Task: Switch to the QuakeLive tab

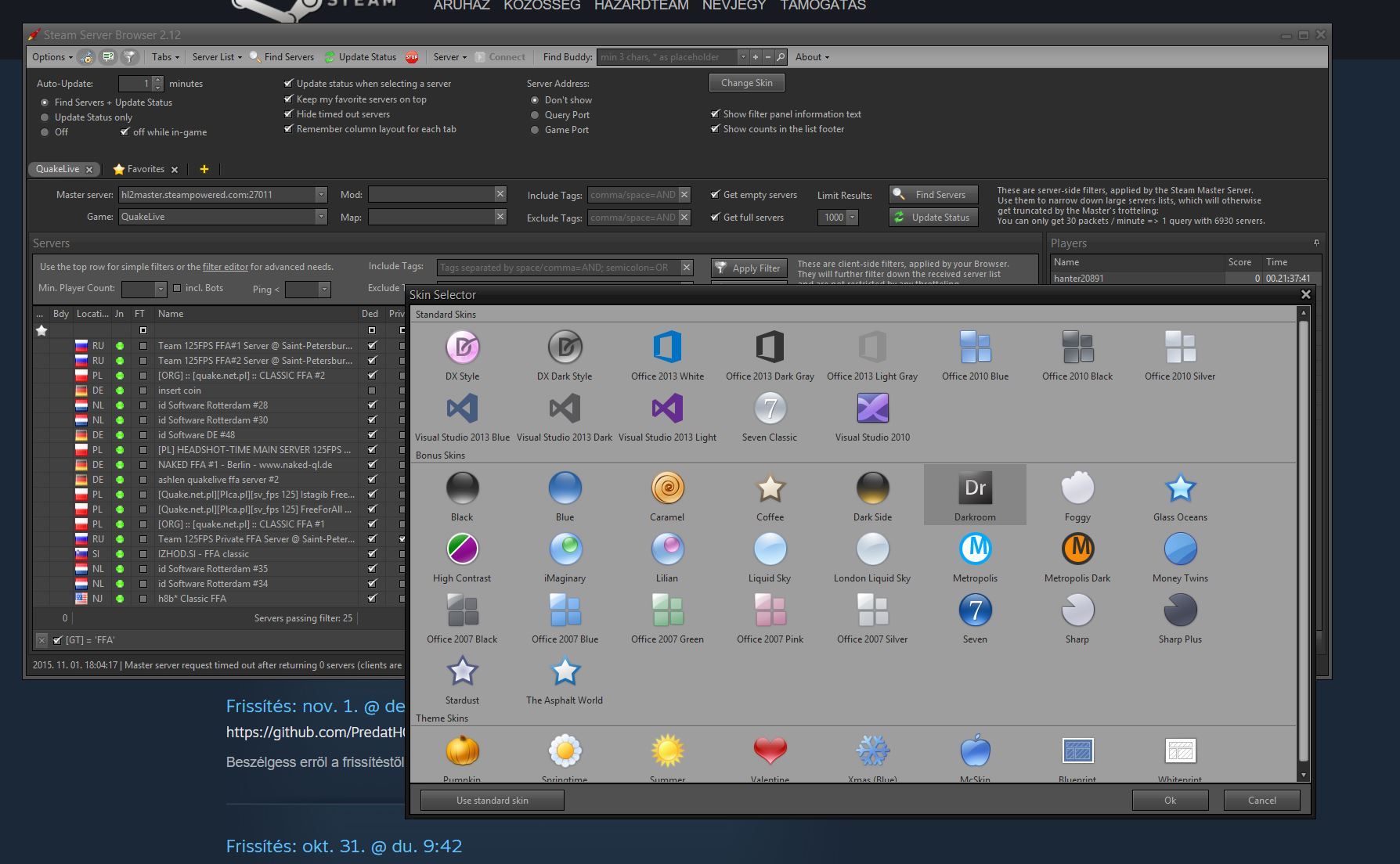Action: [x=57, y=169]
